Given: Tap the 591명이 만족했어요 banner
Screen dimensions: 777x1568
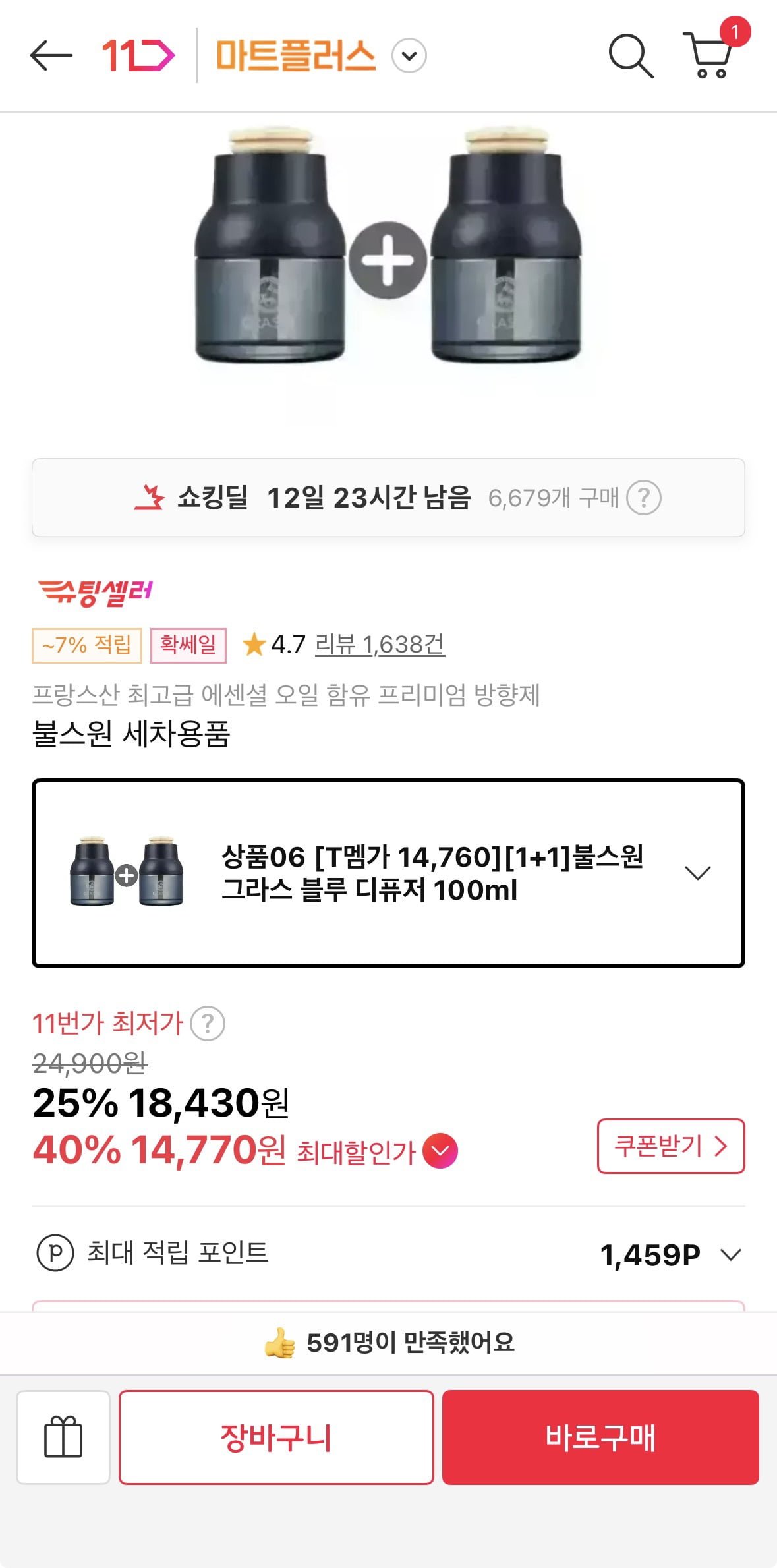Looking at the screenshot, I should (388, 1343).
